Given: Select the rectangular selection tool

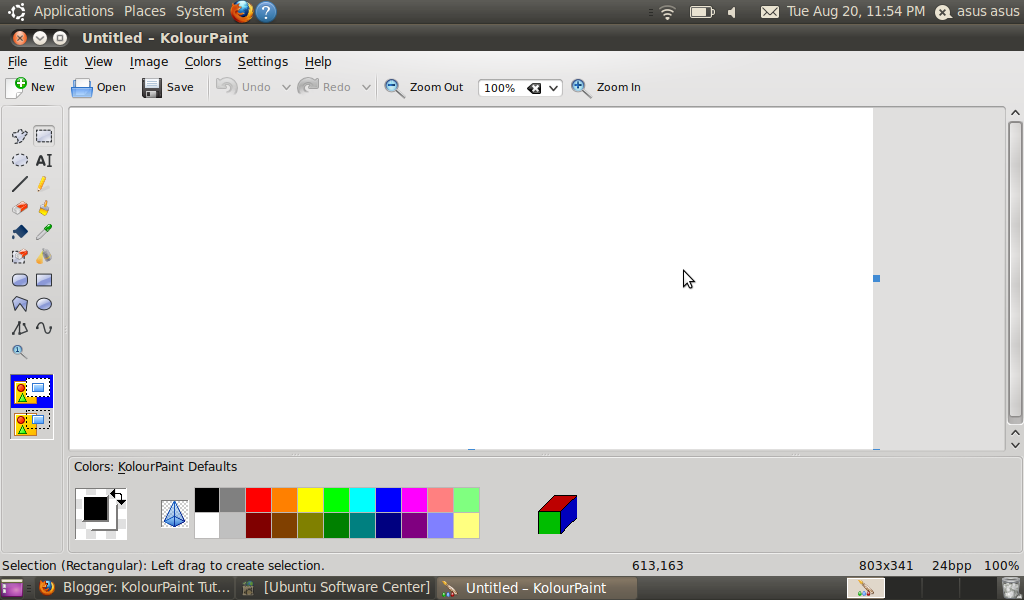Looking at the screenshot, I should [43, 135].
